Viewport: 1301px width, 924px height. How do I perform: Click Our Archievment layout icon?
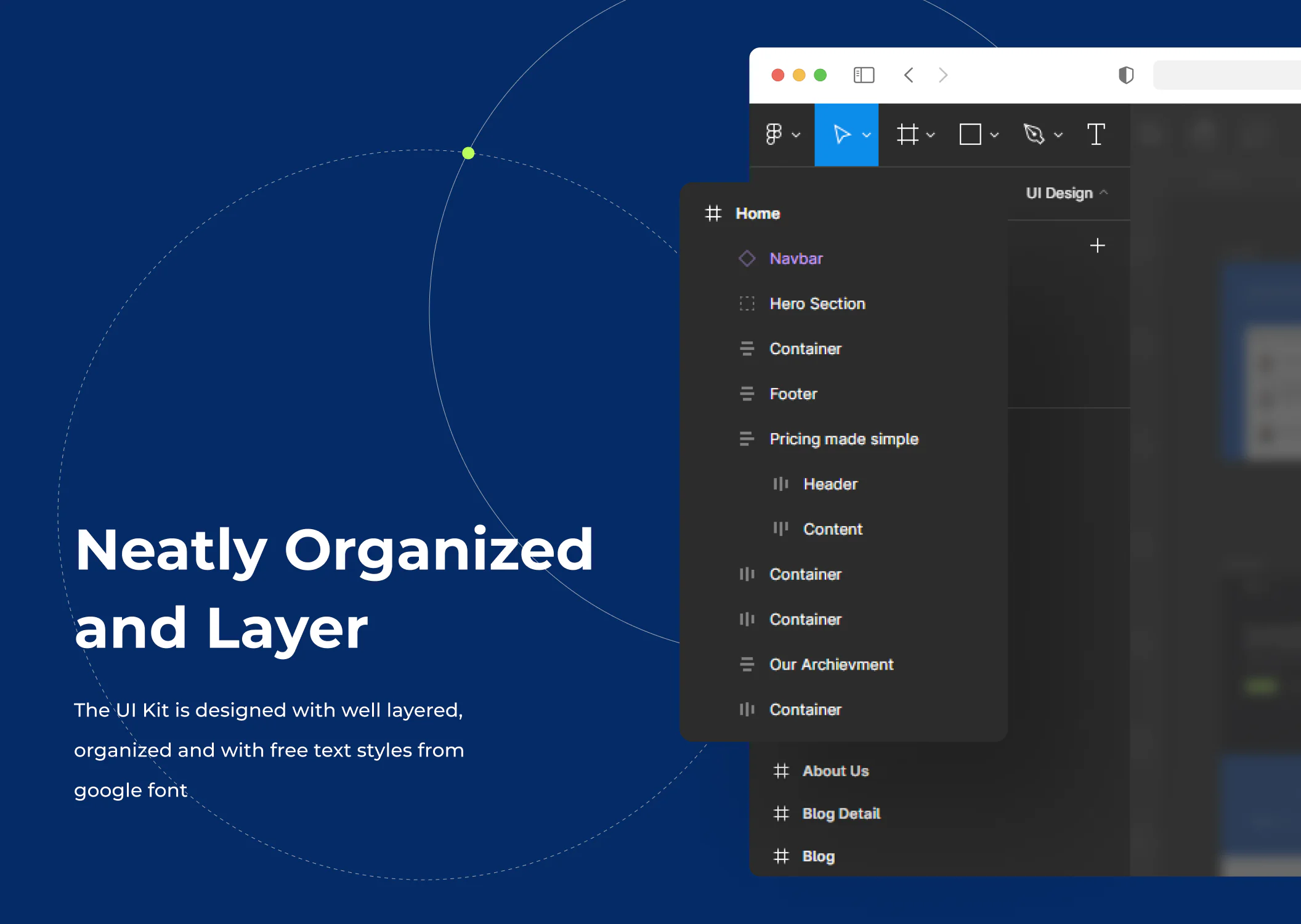click(747, 665)
